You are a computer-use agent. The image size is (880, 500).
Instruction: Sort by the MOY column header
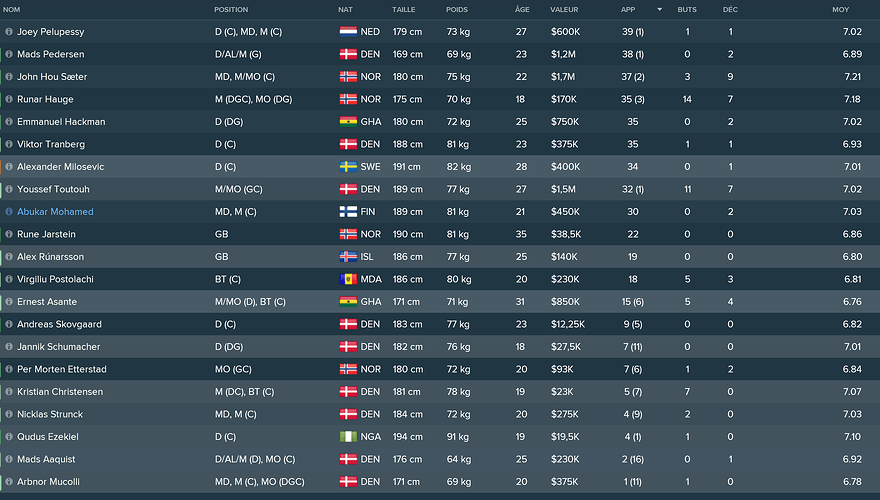pos(840,10)
